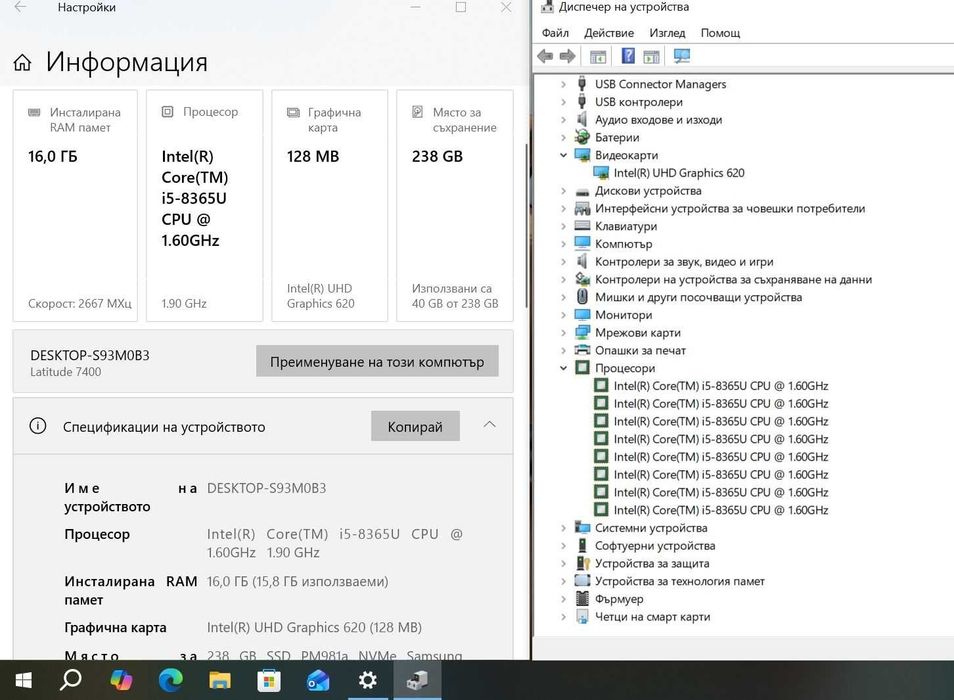954x700 pixels.
Task: Switch to Device Manager taskbar icon
Action: pos(417,680)
